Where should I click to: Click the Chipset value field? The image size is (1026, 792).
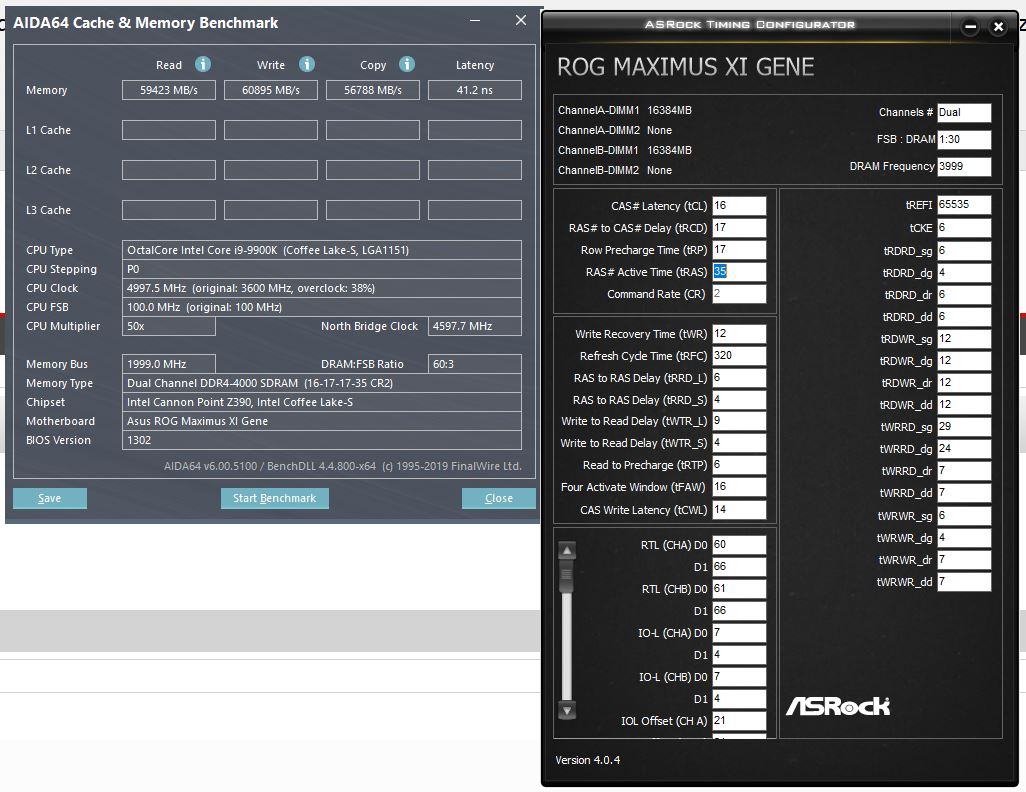click(x=322, y=402)
